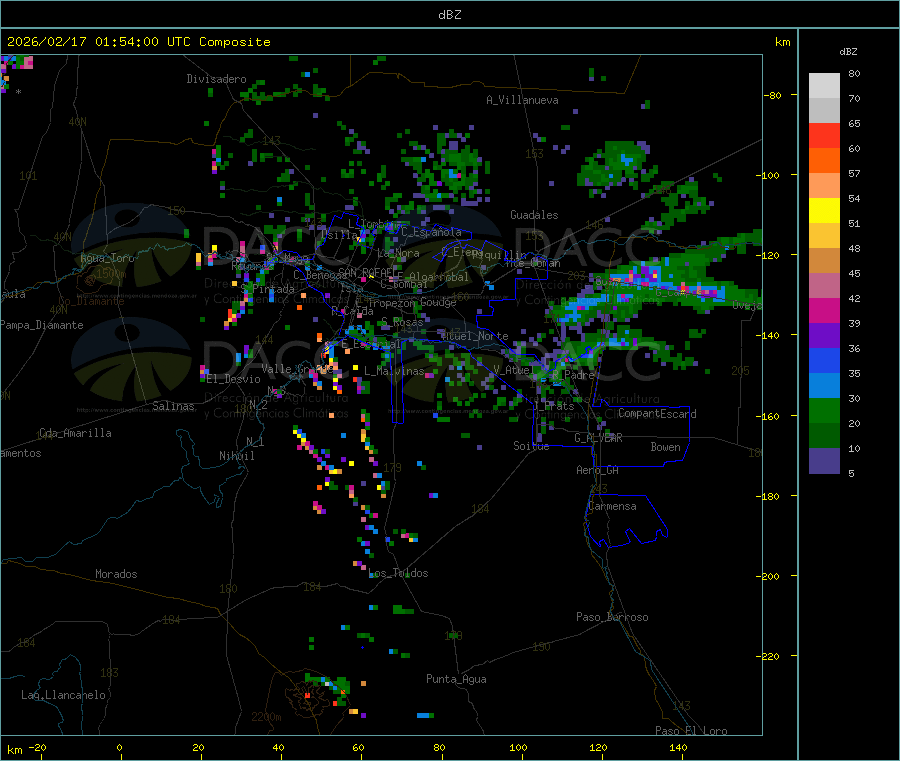
Task: Select the green 20-30 dBZ legend band
Action: (x=824, y=410)
